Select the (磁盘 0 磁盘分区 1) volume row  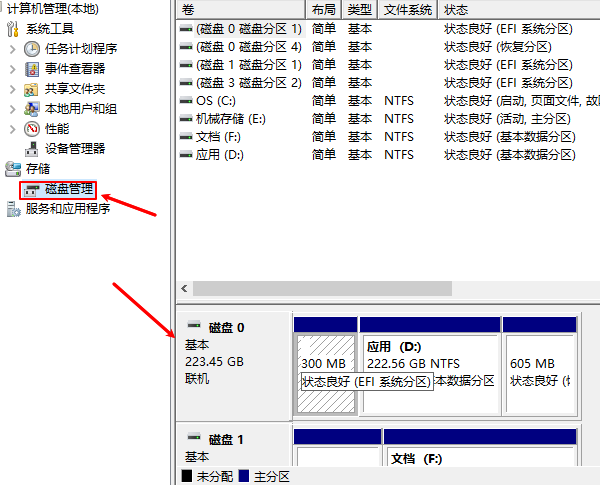click(388, 29)
